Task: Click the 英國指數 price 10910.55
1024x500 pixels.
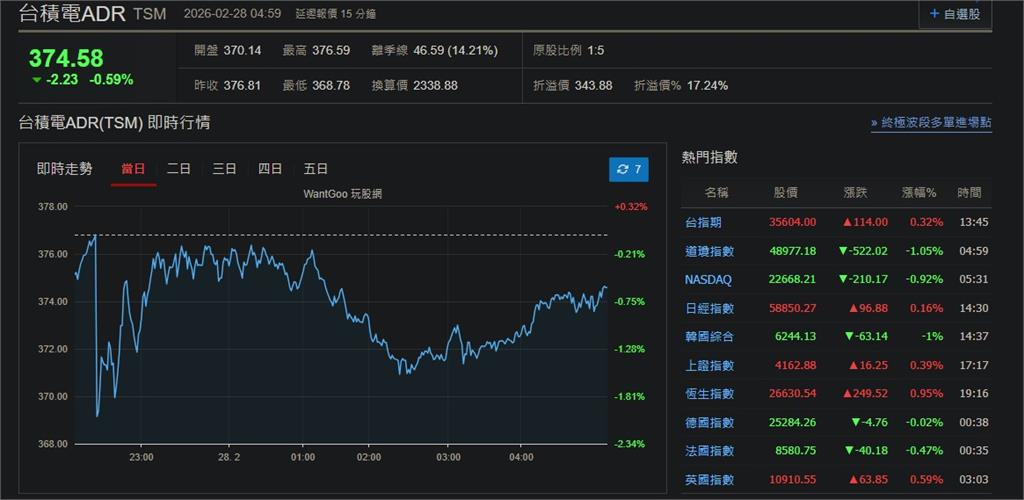Action: [x=792, y=480]
